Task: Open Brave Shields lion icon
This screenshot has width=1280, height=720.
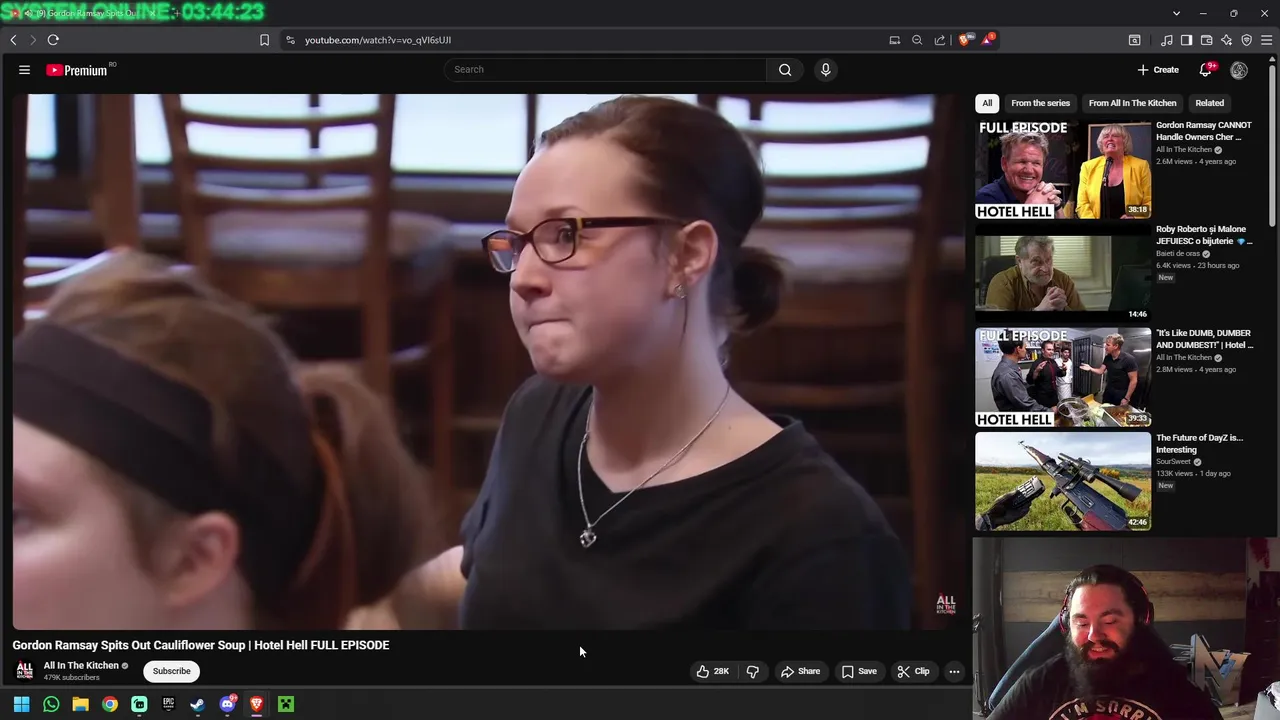Action: click(x=965, y=40)
